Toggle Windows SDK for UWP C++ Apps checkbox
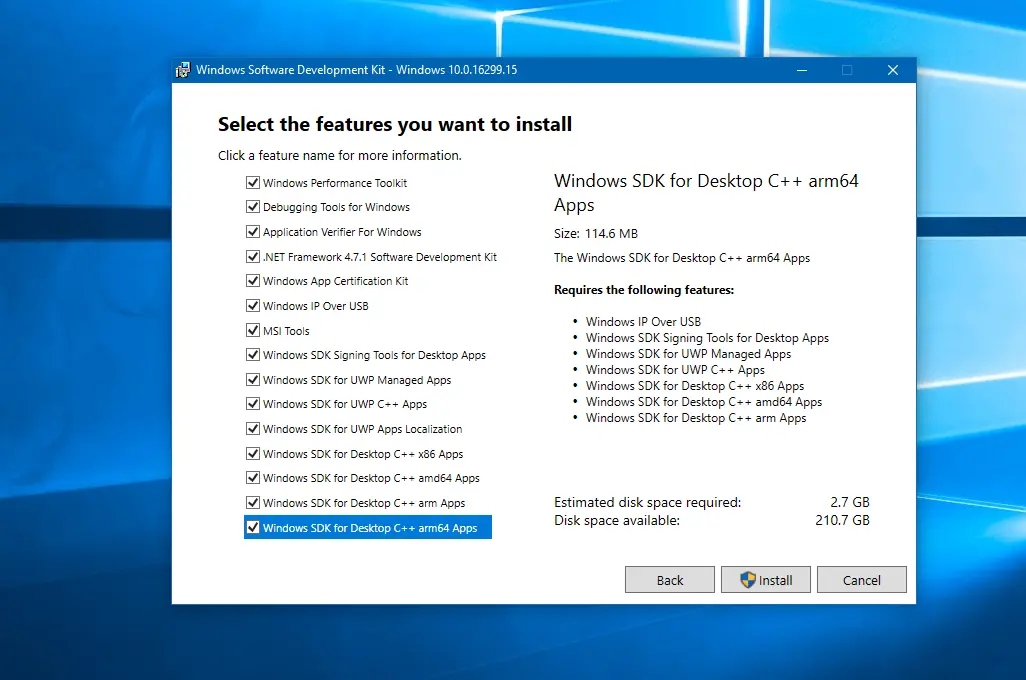This screenshot has width=1026, height=680. coord(253,404)
